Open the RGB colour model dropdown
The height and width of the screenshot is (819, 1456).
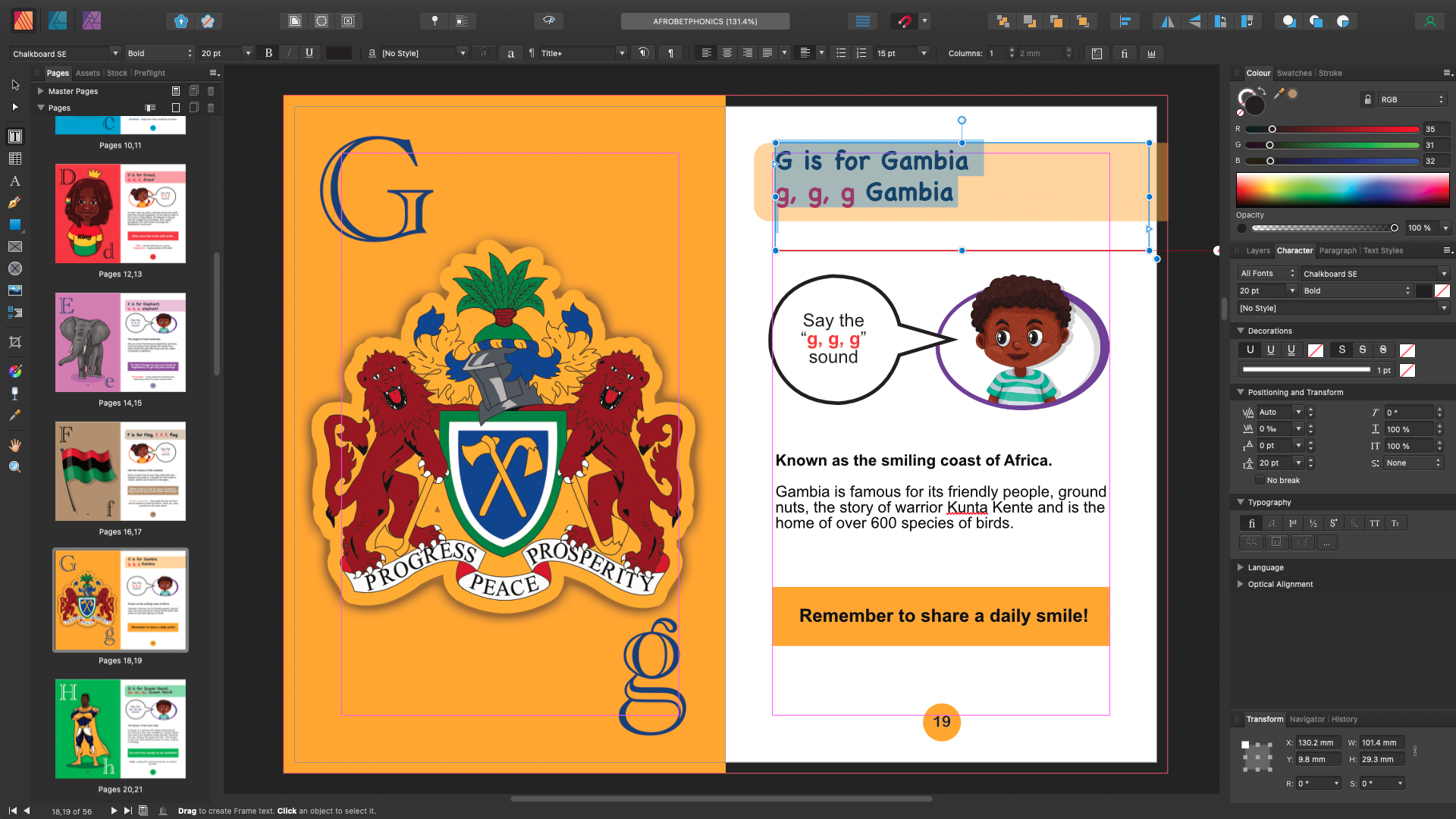coord(1412,99)
